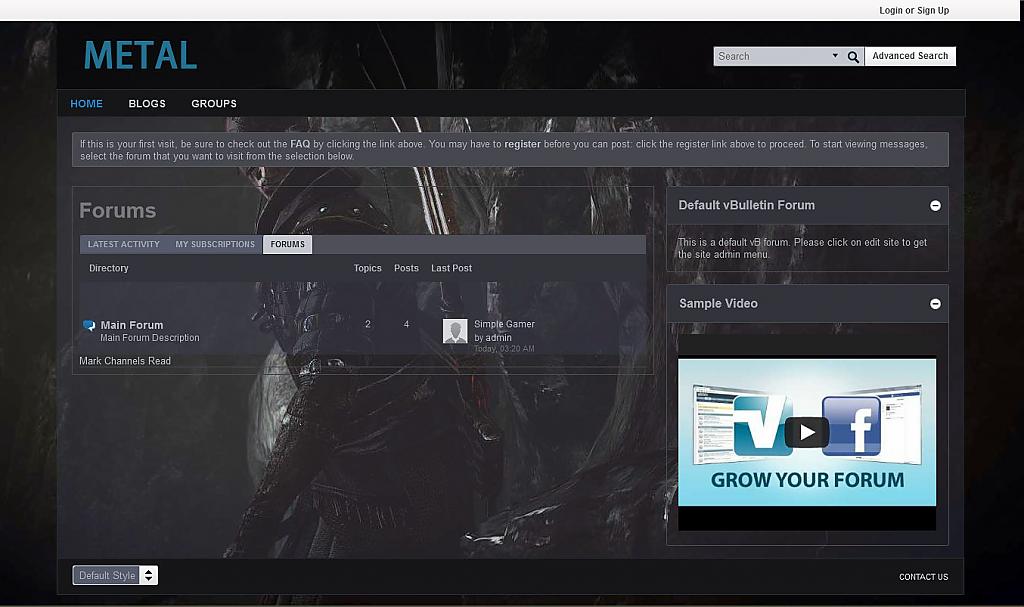The image size is (1024, 607).
Task: Click the Mark Channels Read link
Action: pos(125,361)
